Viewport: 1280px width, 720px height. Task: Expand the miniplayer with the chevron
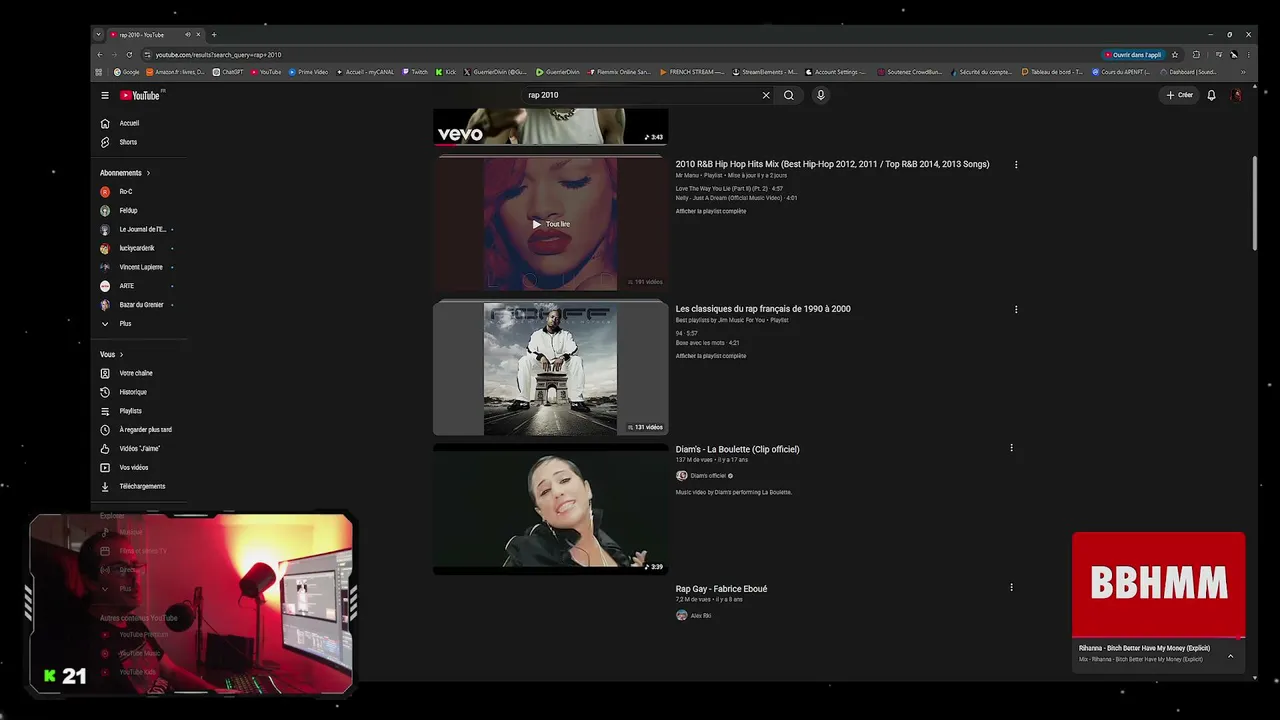coord(1230,656)
